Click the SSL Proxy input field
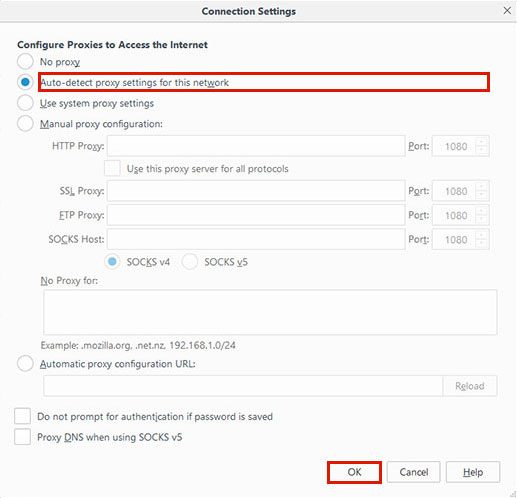 (256, 191)
